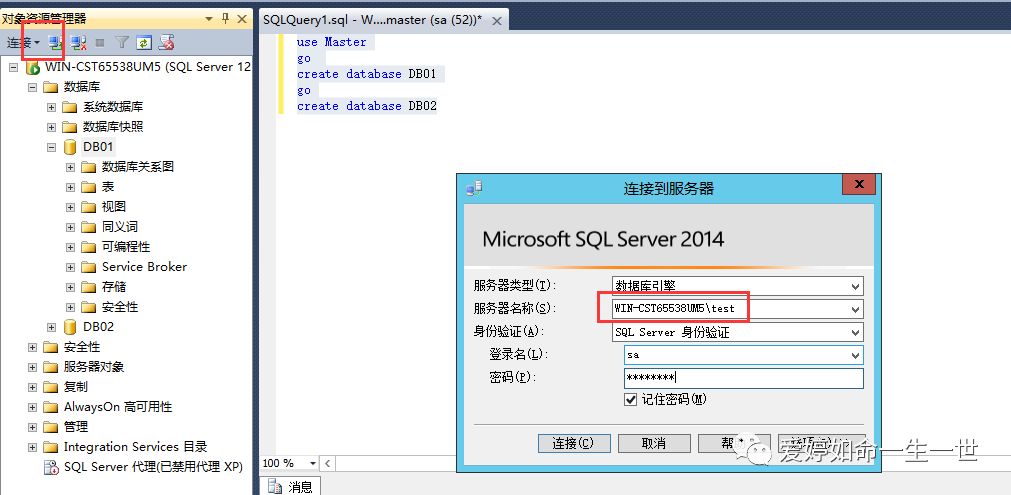Click the script icon with red circle
This screenshot has height=495, width=1011.
[x=166, y=43]
